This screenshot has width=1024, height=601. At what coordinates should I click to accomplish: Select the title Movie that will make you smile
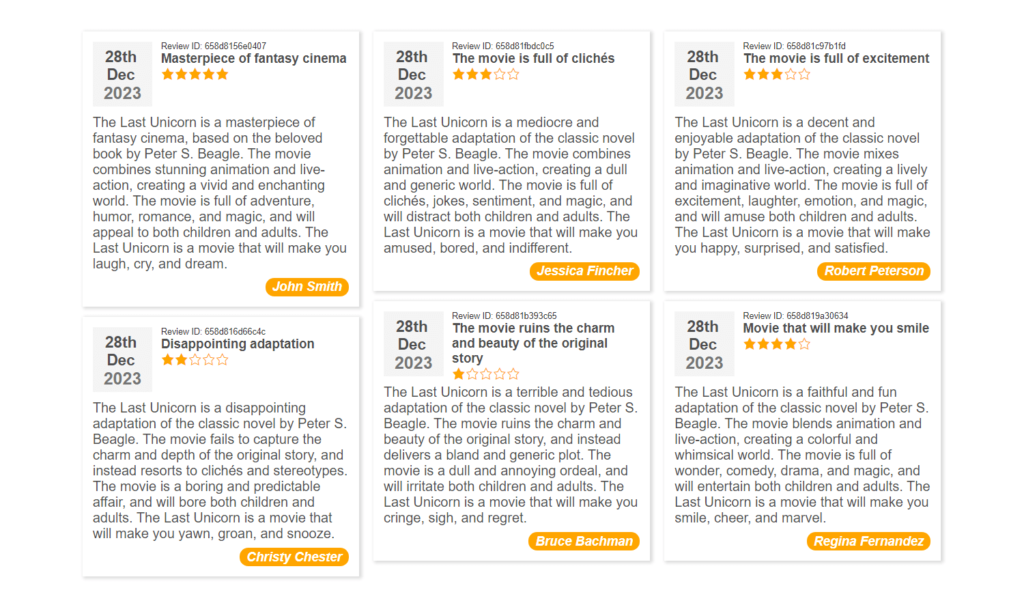[x=835, y=327]
